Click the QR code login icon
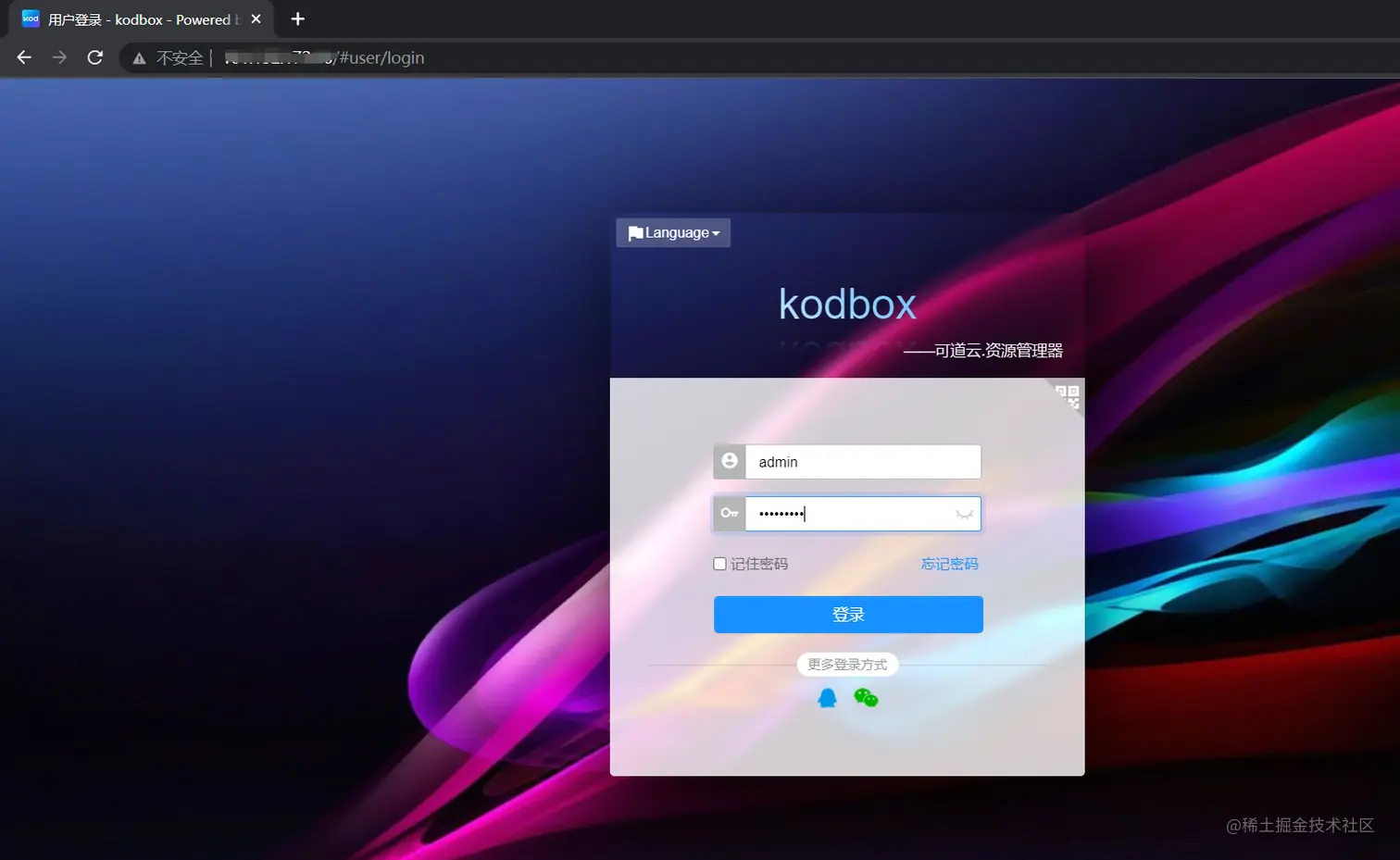Viewport: 1400px width, 860px height. [x=1069, y=396]
